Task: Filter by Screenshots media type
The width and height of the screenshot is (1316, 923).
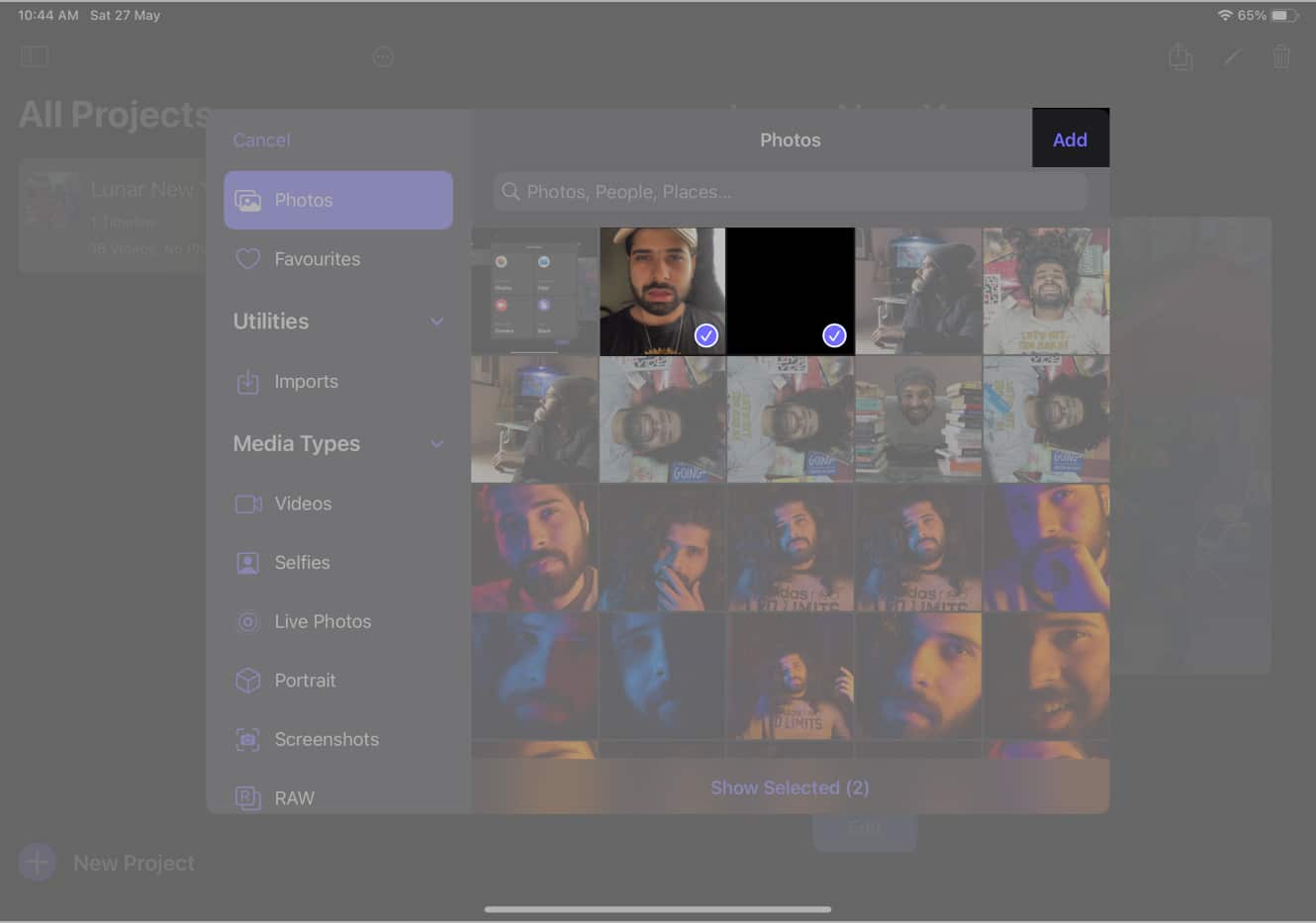Action: pyautogui.click(x=338, y=739)
